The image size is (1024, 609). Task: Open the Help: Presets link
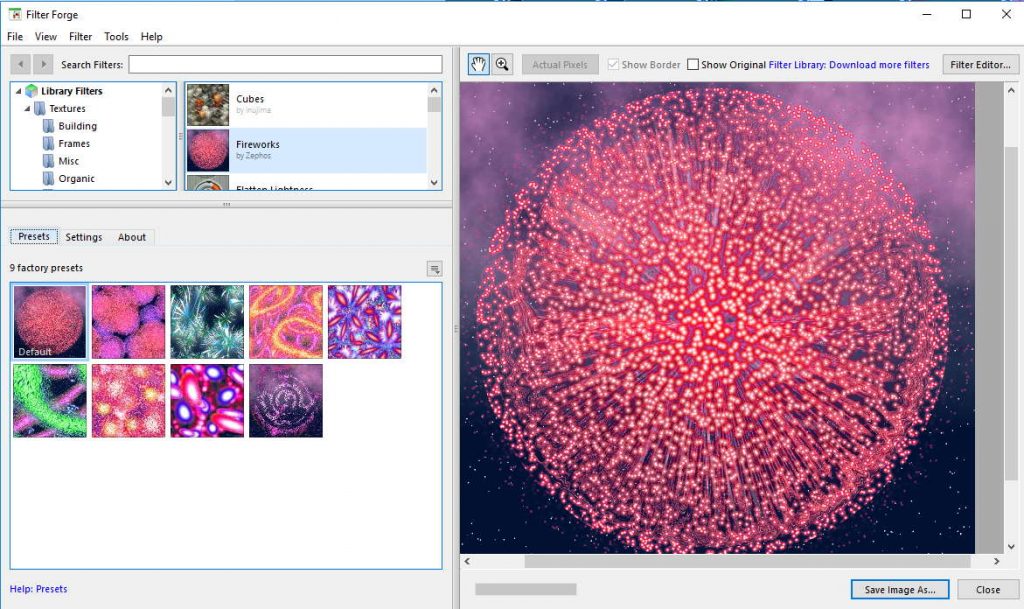tap(39, 589)
